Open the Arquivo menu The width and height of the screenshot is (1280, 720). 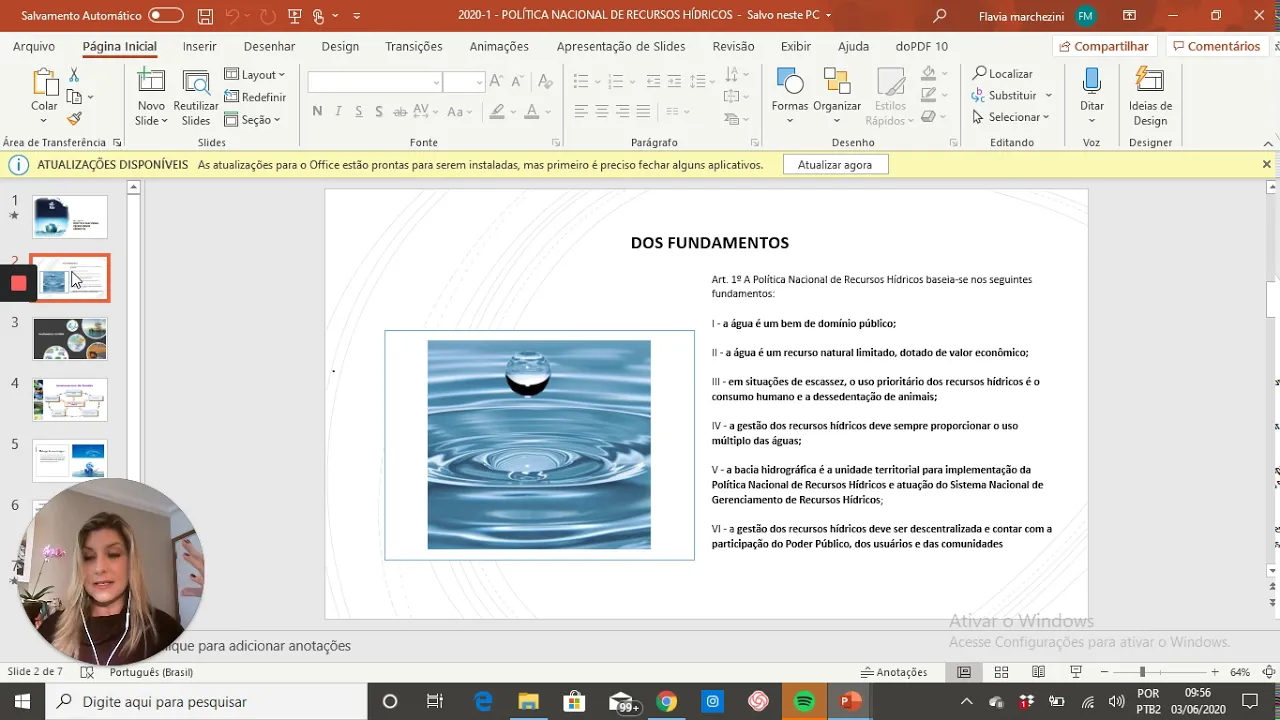click(x=34, y=47)
